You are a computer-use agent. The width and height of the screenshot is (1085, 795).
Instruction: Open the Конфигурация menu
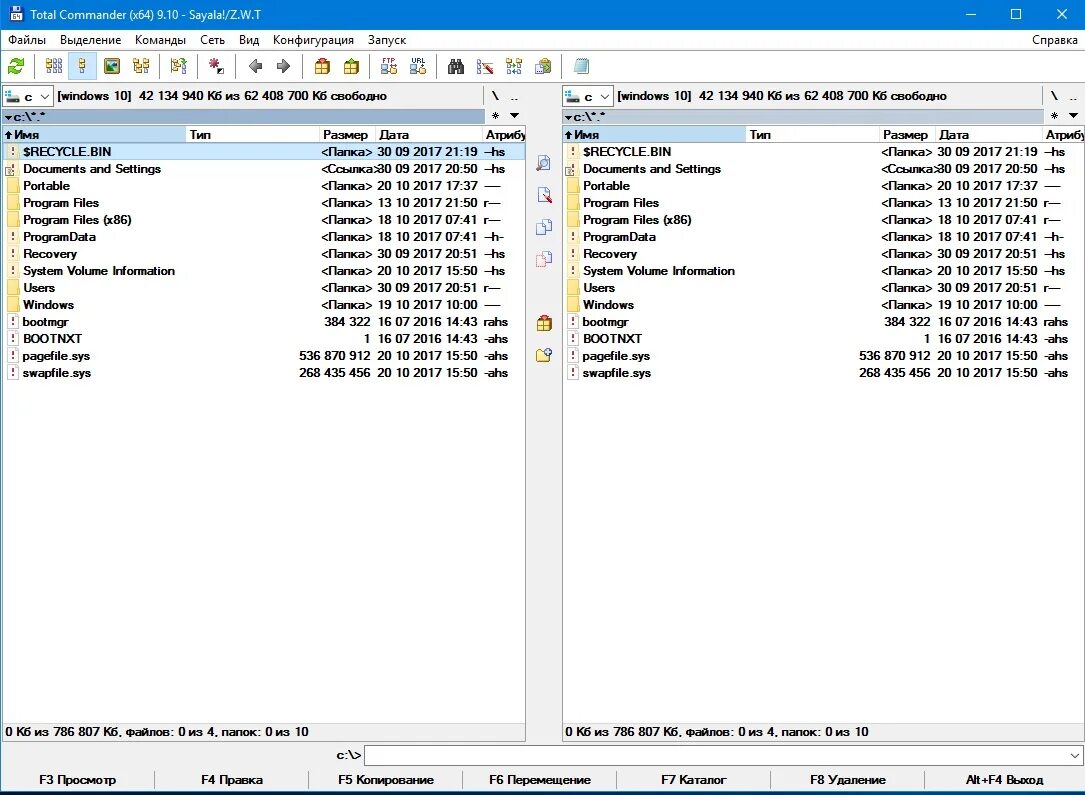coord(313,40)
